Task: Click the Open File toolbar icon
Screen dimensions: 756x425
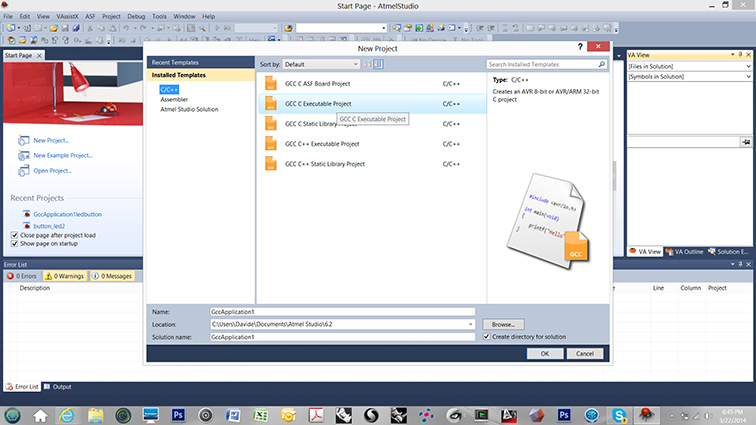Action: pyautogui.click(x=54, y=28)
